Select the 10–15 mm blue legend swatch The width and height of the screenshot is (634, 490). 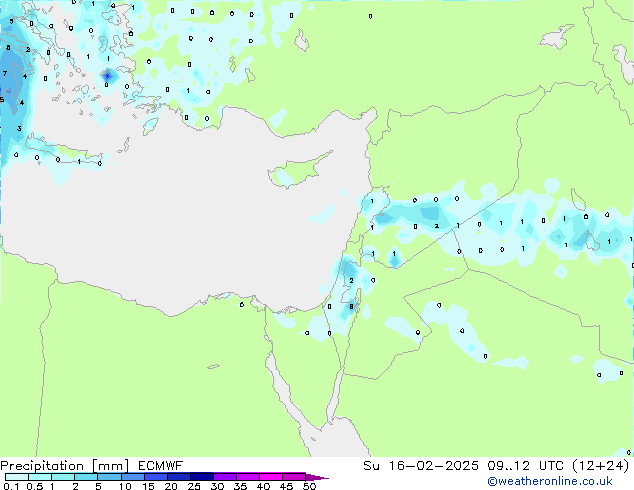pos(132,477)
